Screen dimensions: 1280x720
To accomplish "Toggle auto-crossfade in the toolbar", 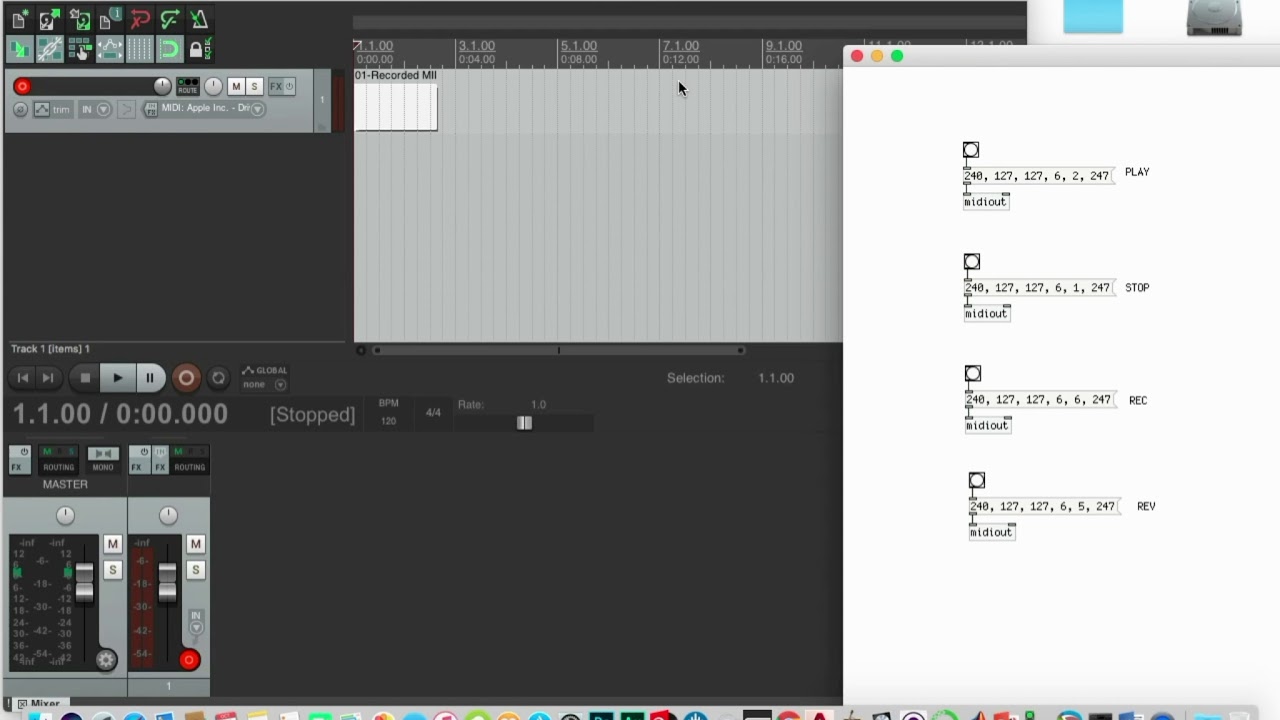I will [x=19, y=49].
